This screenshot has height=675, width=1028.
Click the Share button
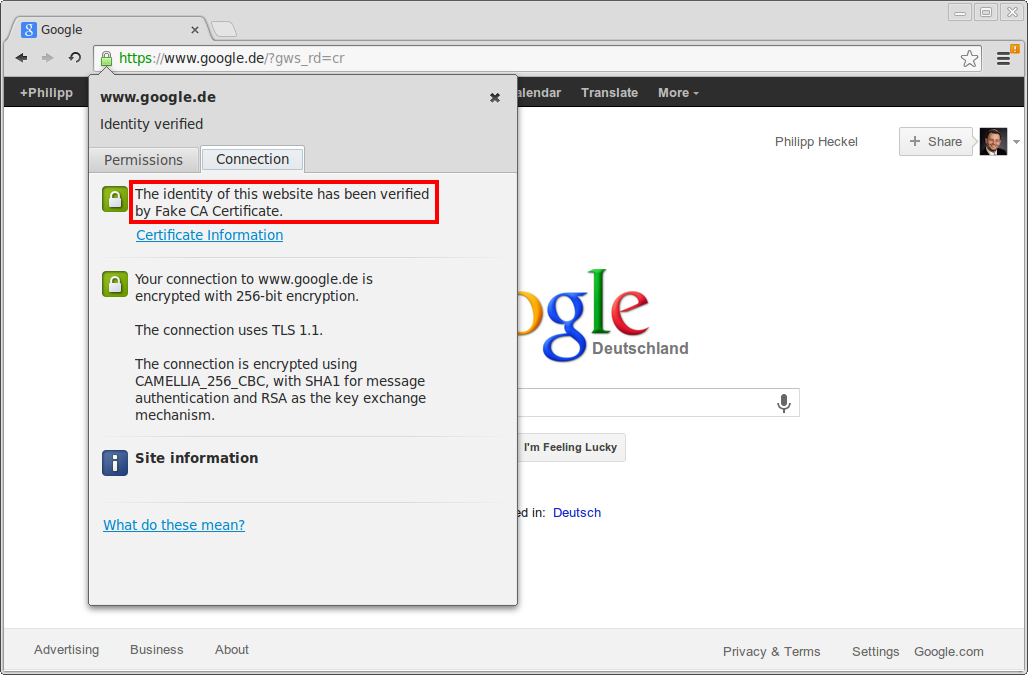point(936,142)
